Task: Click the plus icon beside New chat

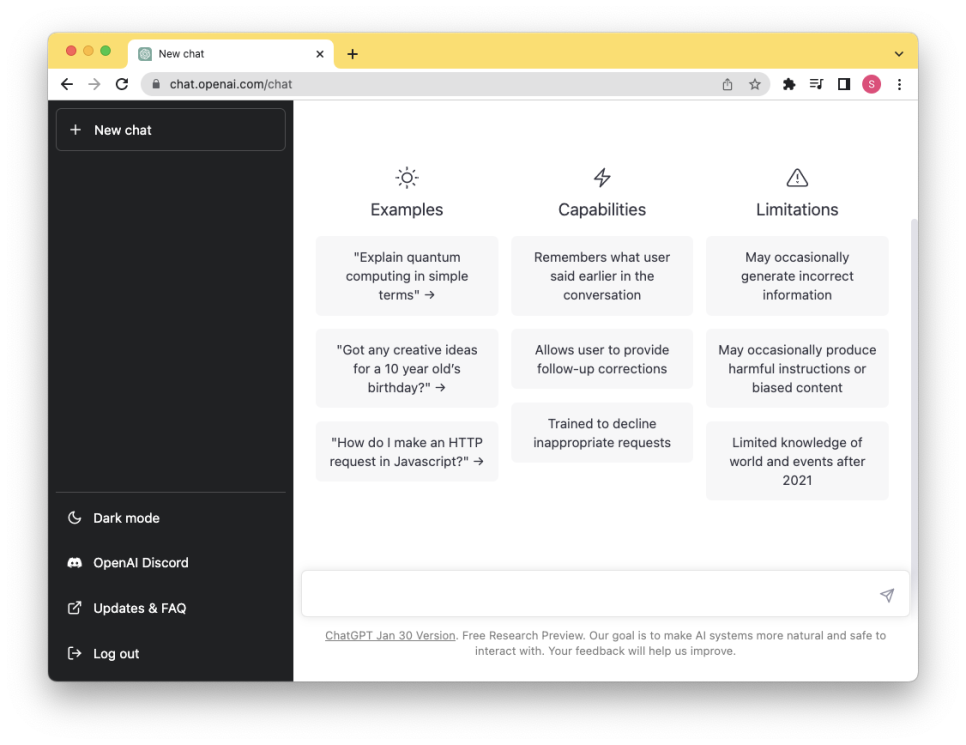Action: click(x=75, y=130)
